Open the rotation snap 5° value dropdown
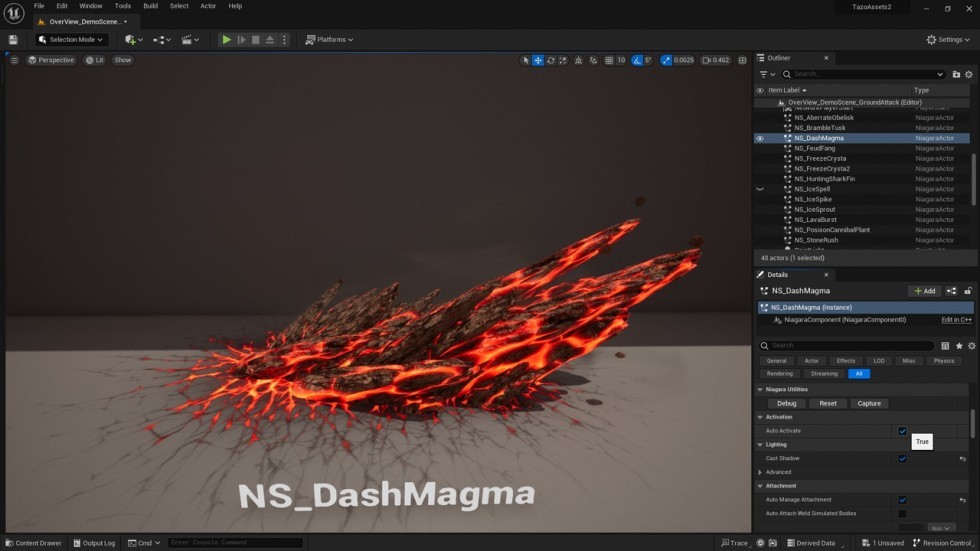This screenshot has height=551, width=980. pos(648,60)
